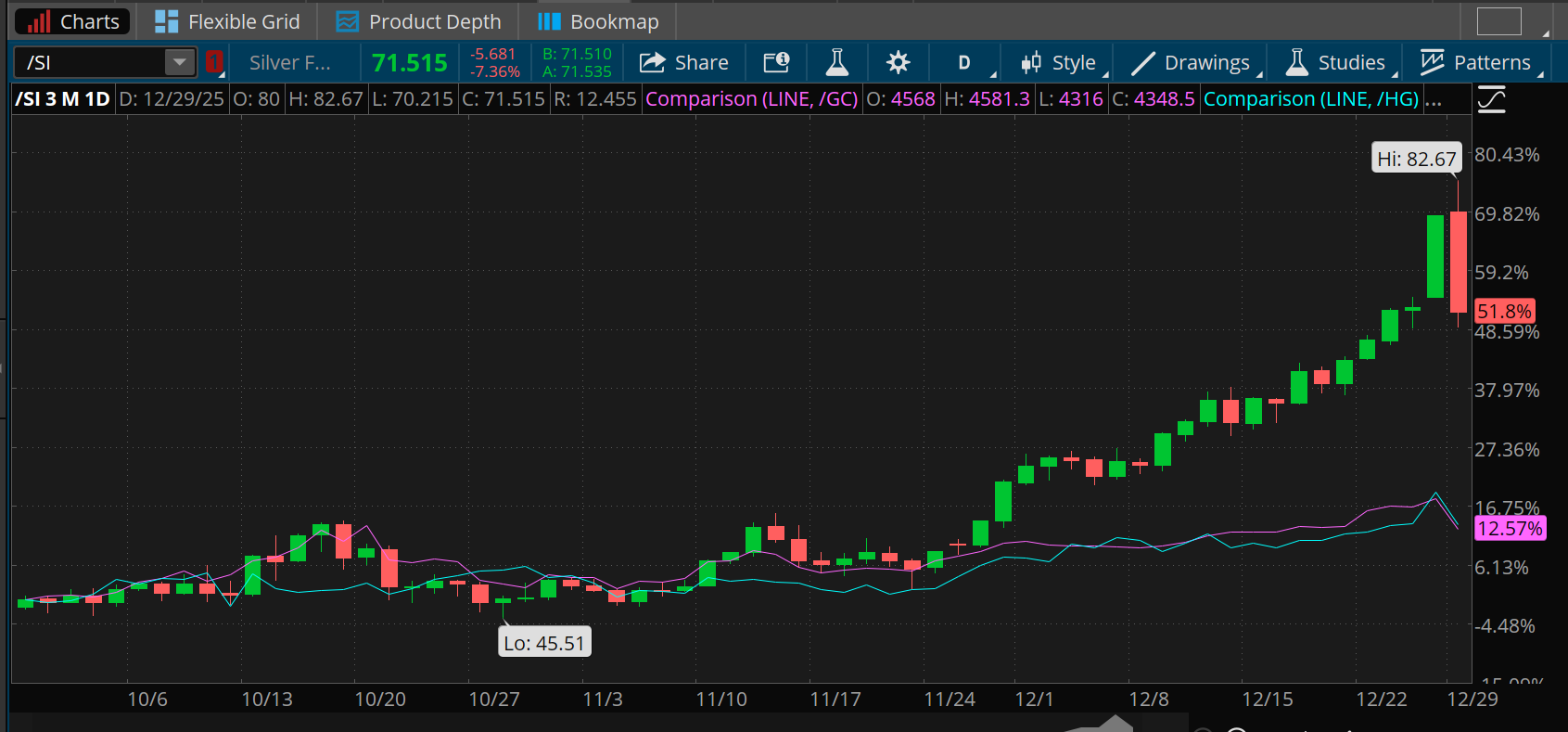Click the news/alerts icon beside Share

click(x=776, y=62)
